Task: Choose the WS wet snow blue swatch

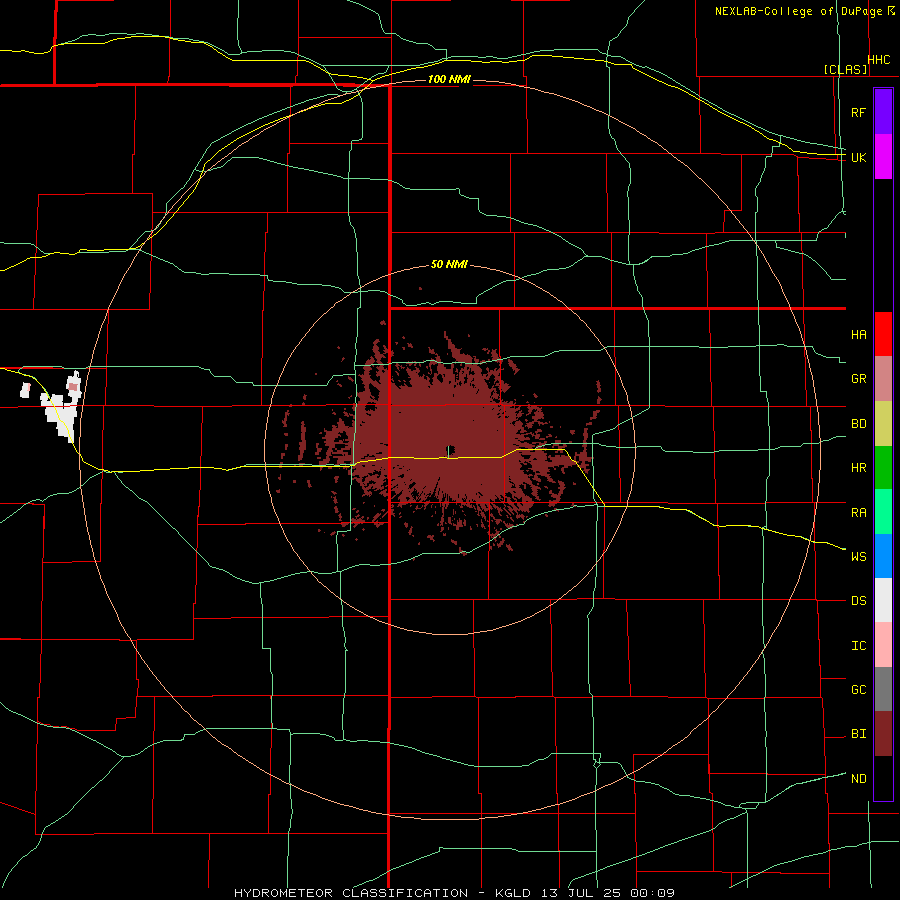Action: (883, 556)
